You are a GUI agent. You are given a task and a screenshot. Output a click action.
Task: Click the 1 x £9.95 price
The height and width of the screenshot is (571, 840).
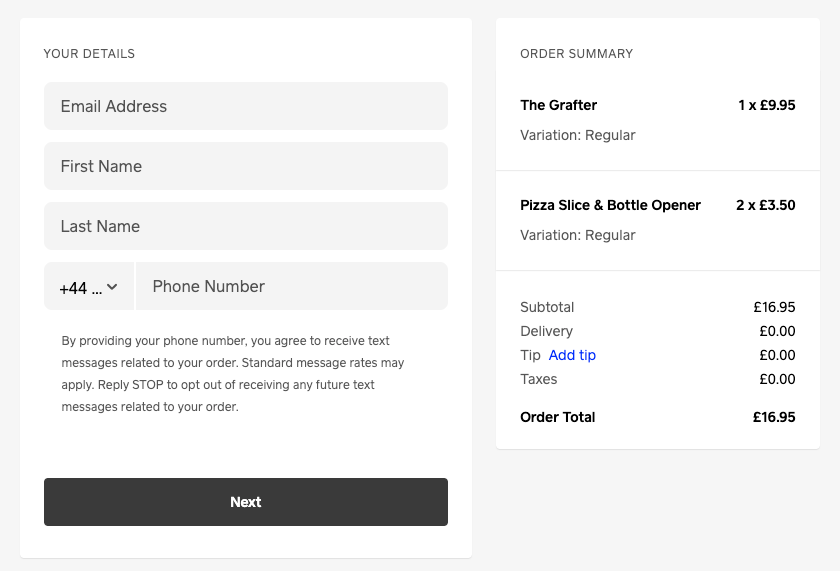pyautogui.click(x=766, y=105)
